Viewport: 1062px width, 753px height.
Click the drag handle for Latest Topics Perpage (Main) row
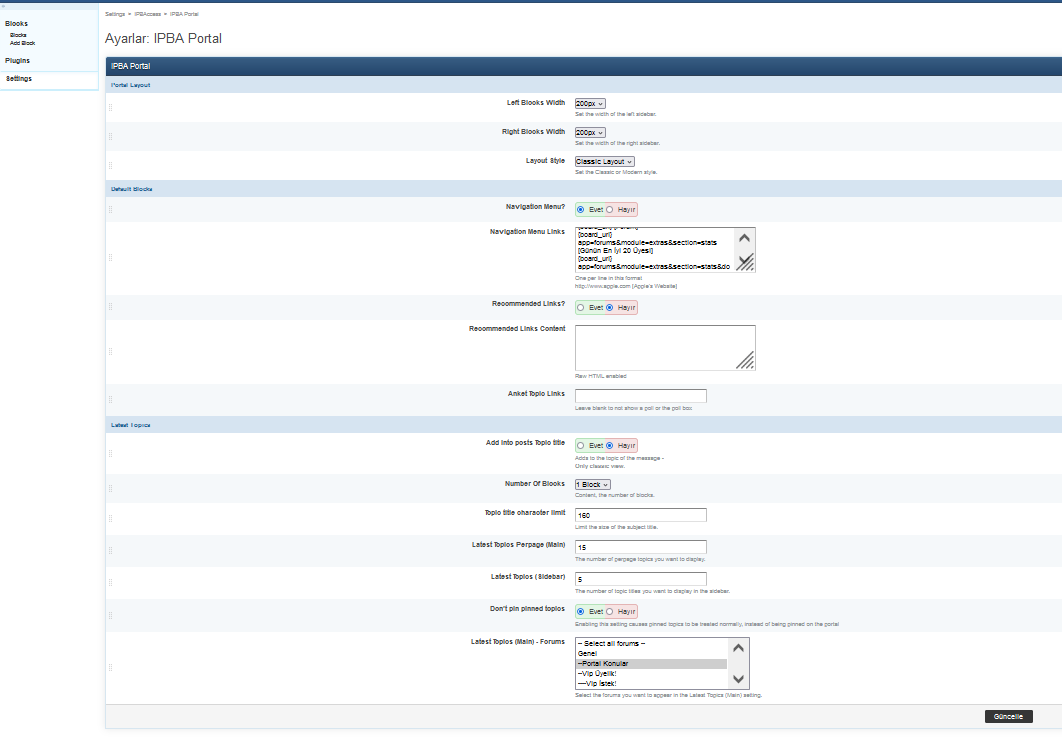[110, 551]
